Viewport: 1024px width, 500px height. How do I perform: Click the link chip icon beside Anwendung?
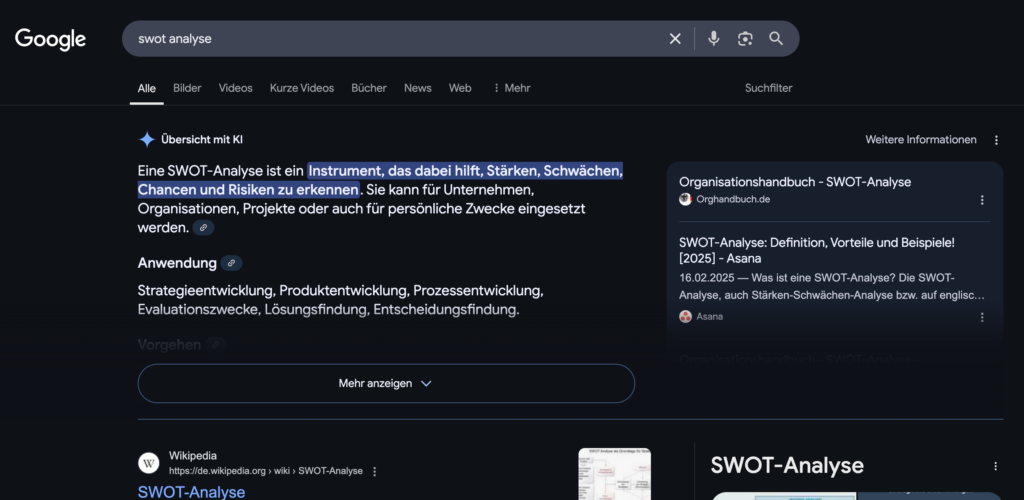pos(231,263)
